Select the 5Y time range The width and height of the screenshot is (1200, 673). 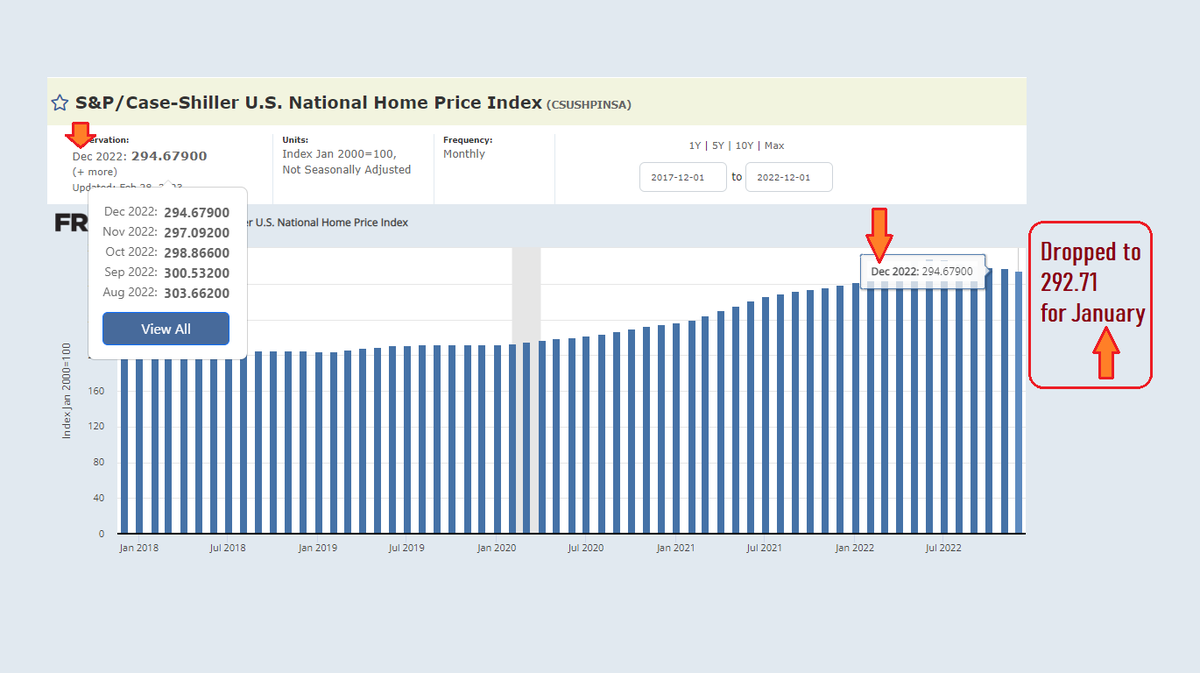tap(716, 145)
